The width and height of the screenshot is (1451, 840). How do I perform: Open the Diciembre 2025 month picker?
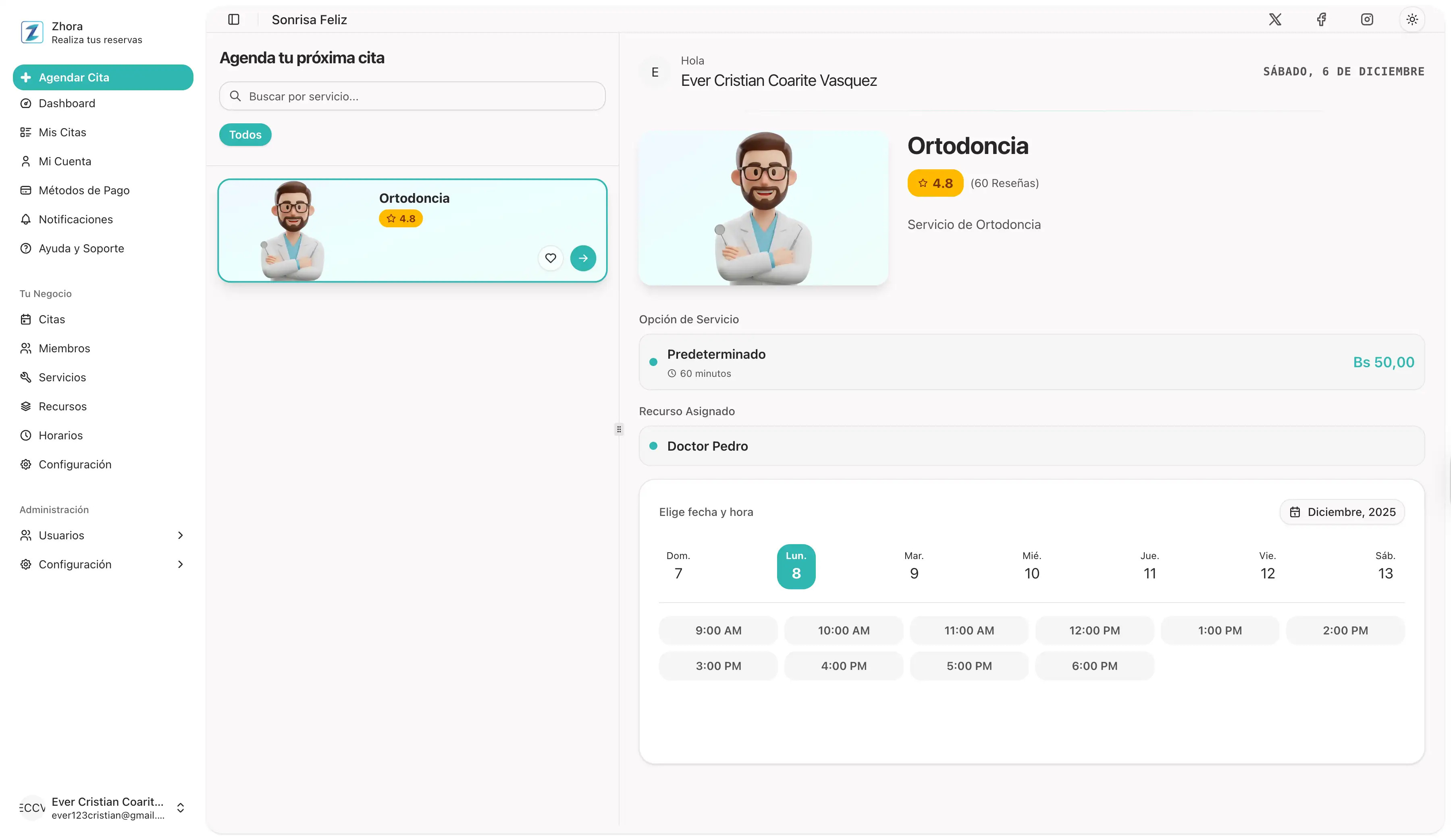coord(1343,511)
